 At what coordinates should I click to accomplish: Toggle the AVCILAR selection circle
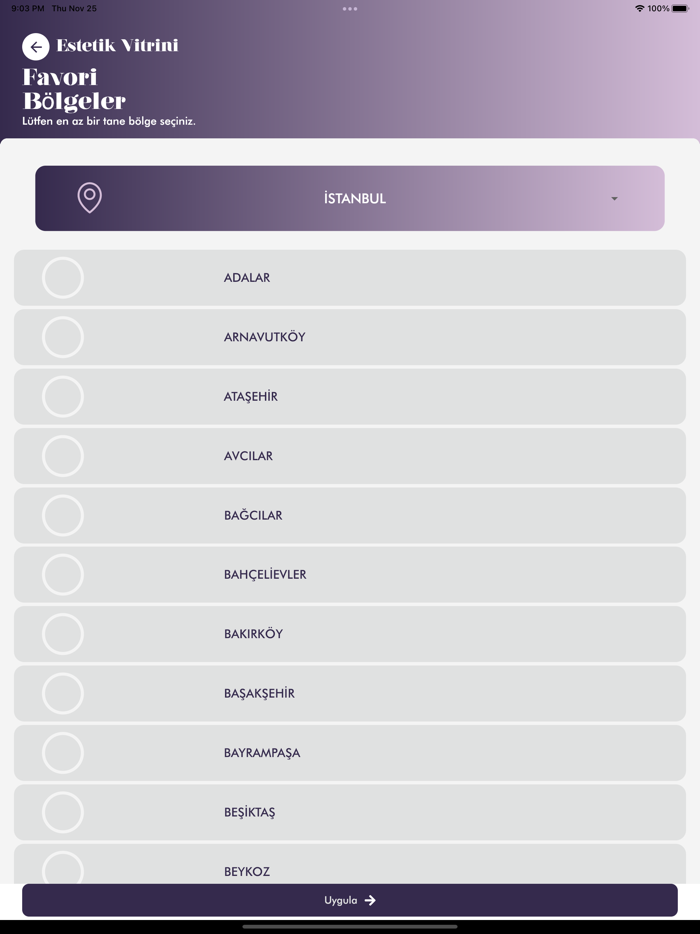(63, 456)
